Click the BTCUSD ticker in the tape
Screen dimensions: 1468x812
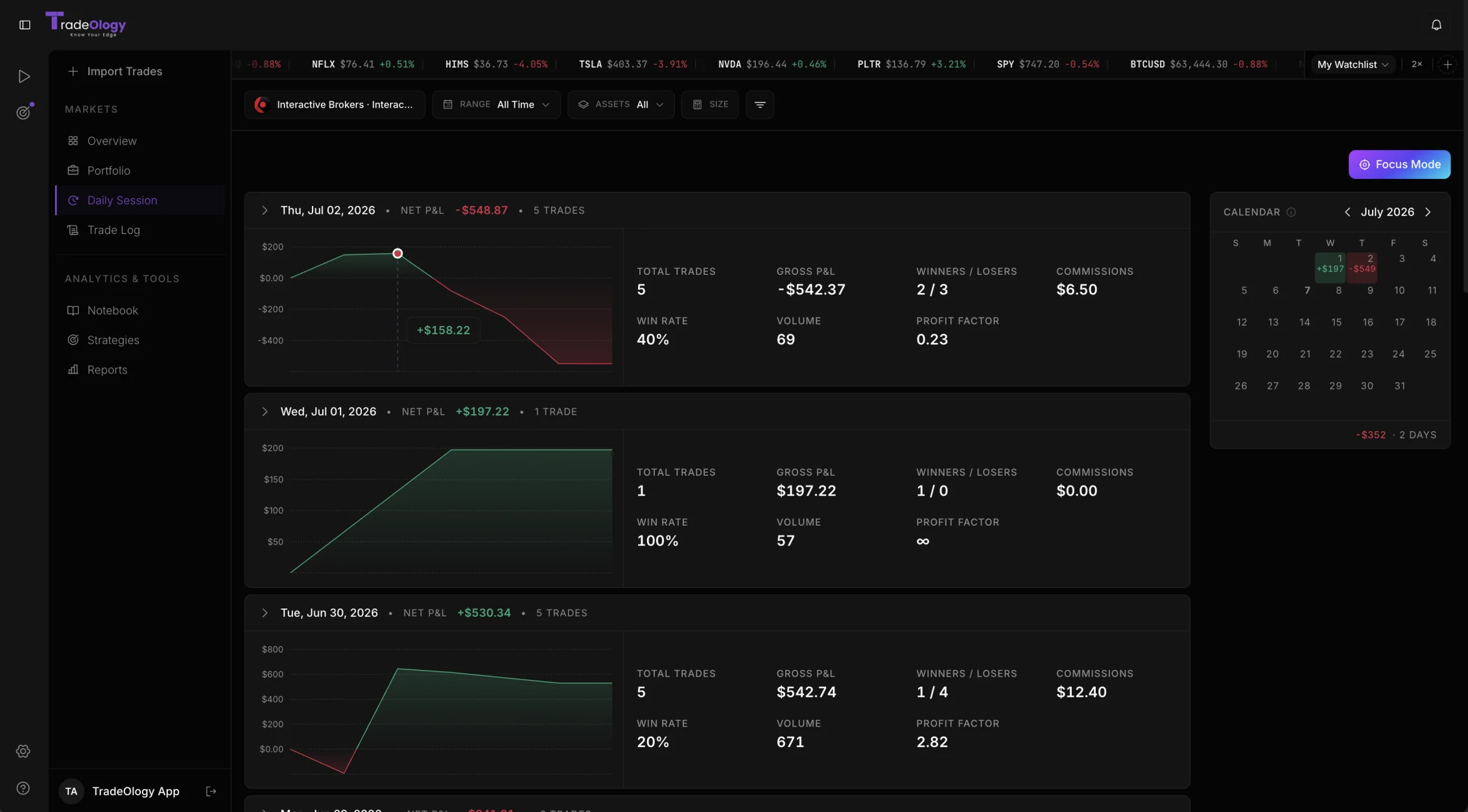(x=1198, y=64)
